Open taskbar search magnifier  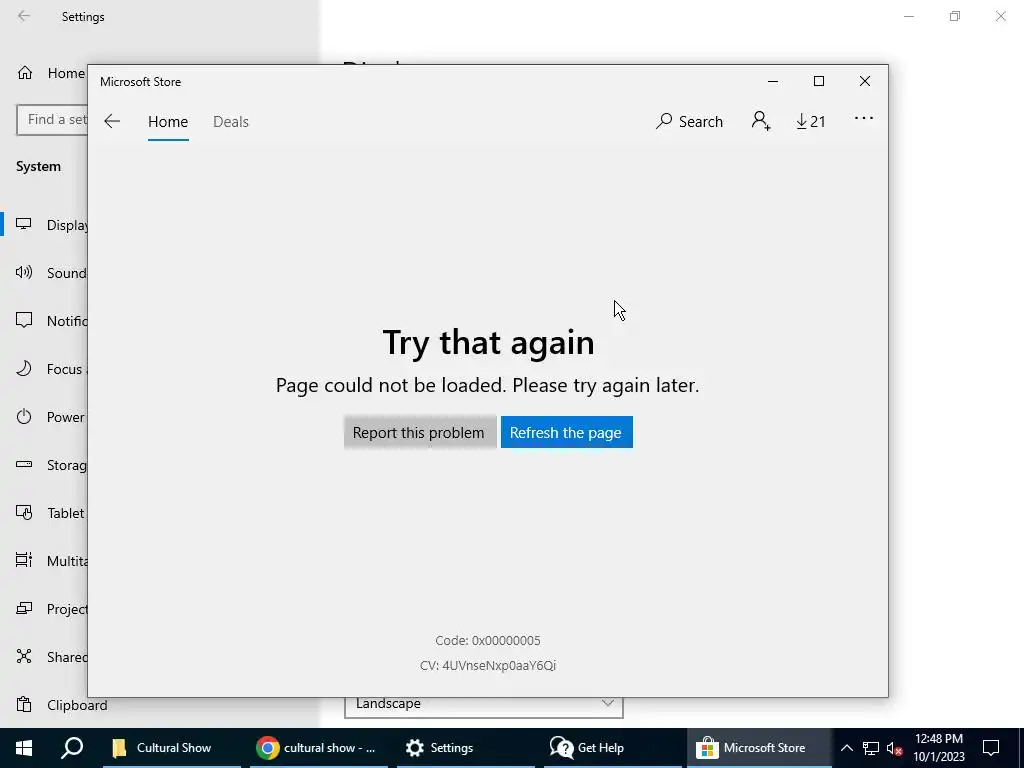pyautogui.click(x=72, y=748)
